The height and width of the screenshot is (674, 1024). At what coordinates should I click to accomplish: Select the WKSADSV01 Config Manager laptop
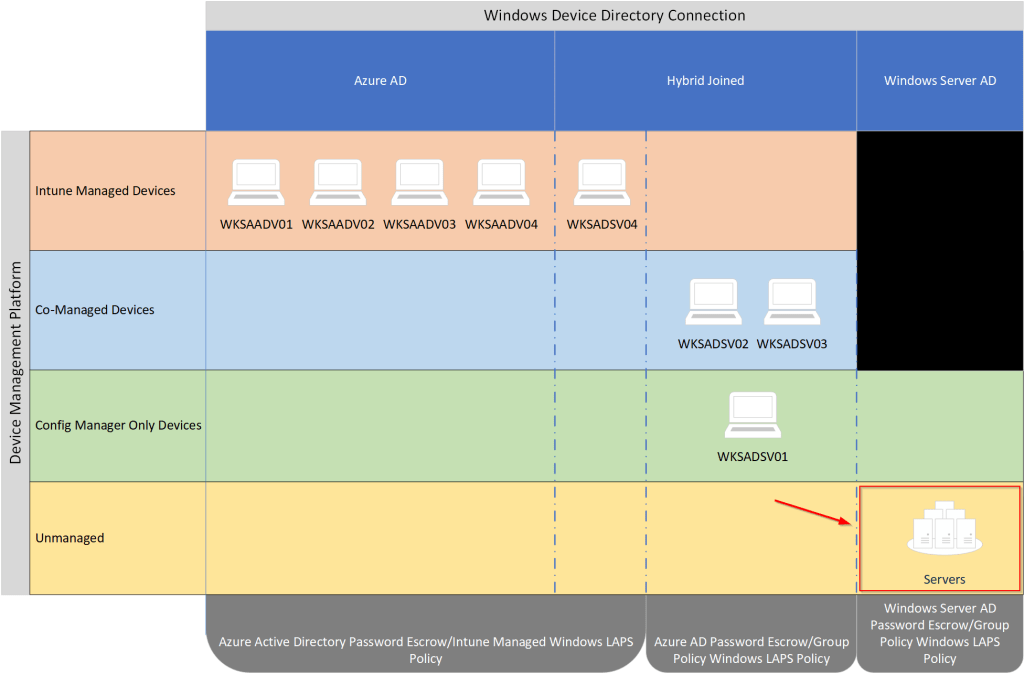753,416
